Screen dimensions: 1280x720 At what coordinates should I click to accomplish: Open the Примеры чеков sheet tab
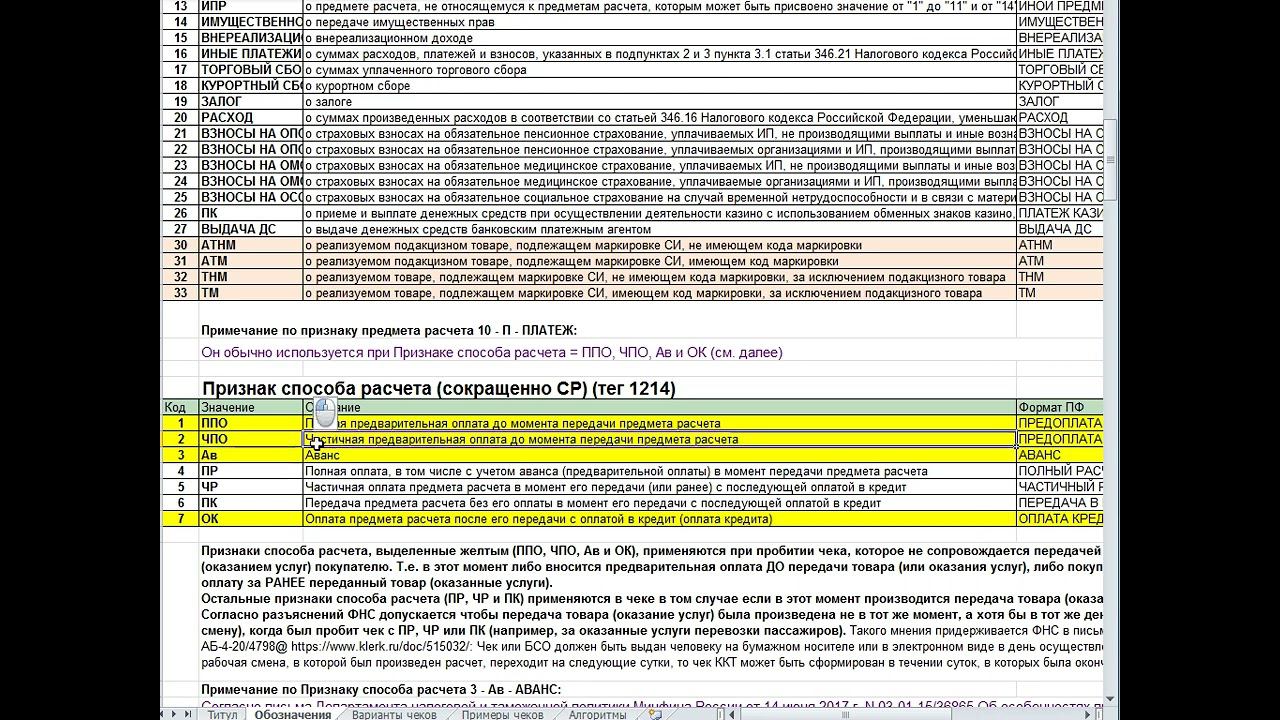tap(502, 714)
